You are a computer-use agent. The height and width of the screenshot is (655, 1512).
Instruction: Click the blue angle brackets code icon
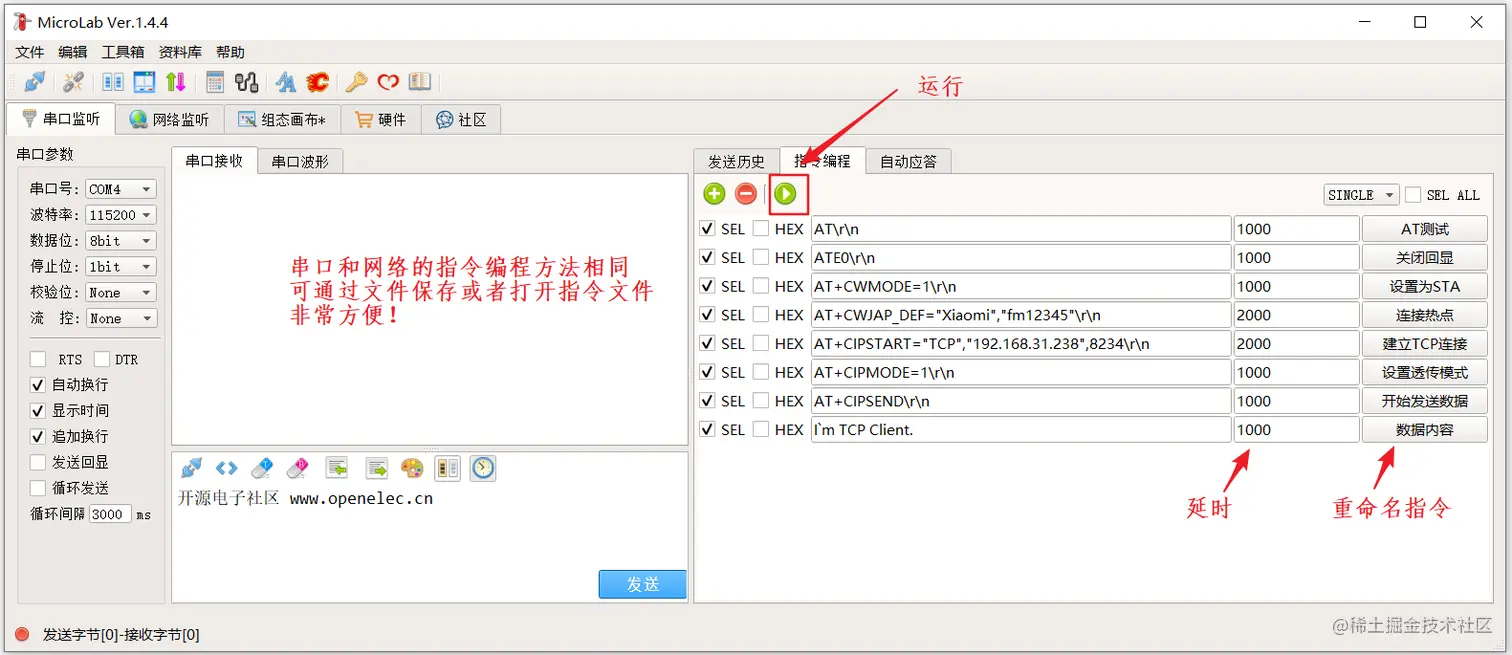pos(227,468)
